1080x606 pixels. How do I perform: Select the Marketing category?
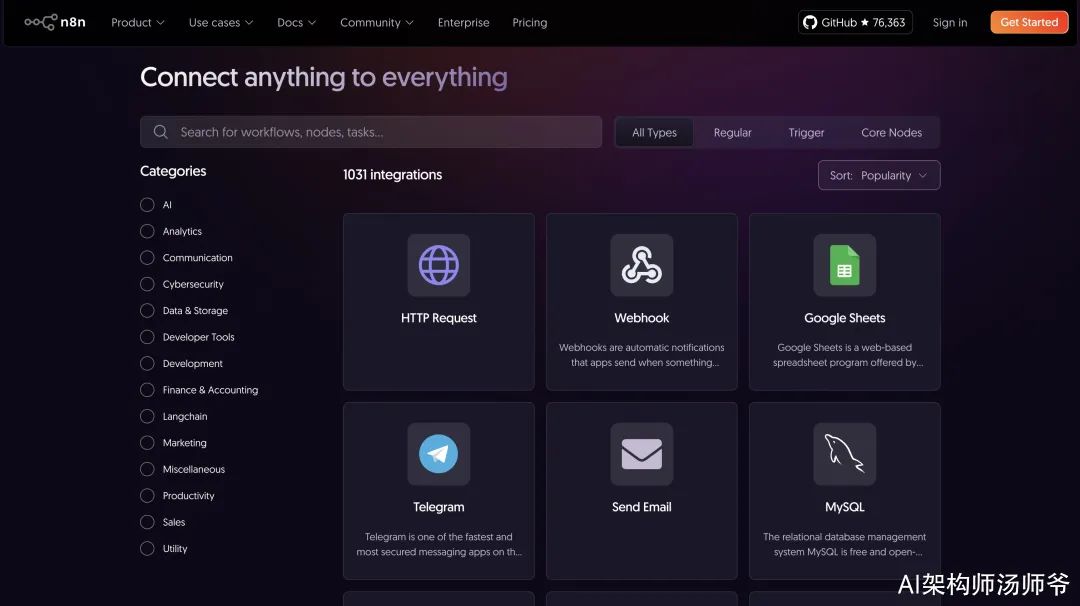pos(173,443)
